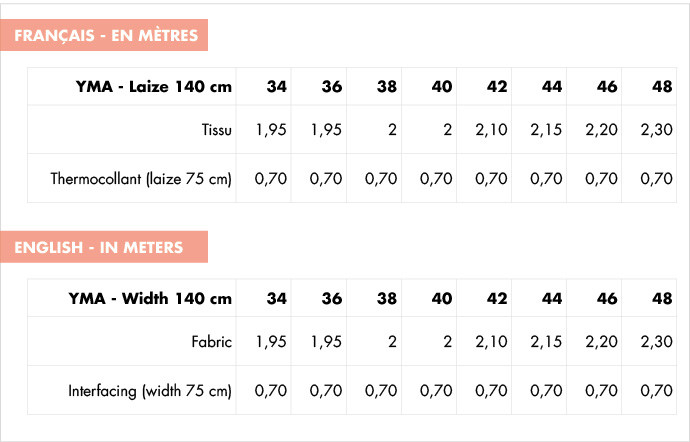Click the ENGLISH - IN METERS banner
The image size is (690, 442).
(x=104, y=247)
